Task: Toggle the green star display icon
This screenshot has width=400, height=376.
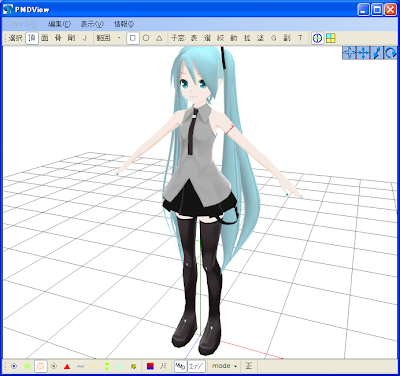Action: coord(27,366)
